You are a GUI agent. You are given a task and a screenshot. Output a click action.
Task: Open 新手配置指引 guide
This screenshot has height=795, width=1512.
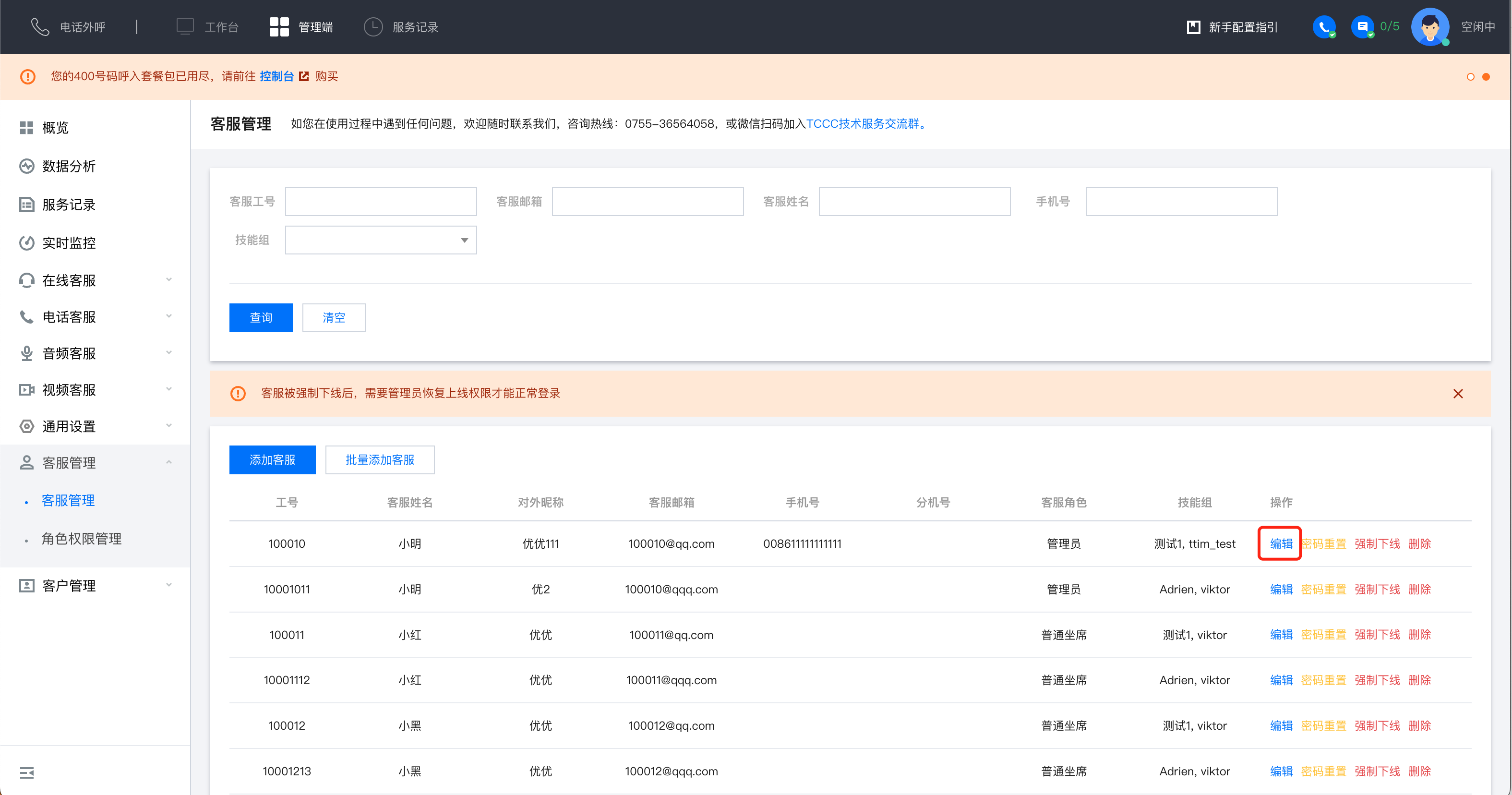click(x=1233, y=27)
